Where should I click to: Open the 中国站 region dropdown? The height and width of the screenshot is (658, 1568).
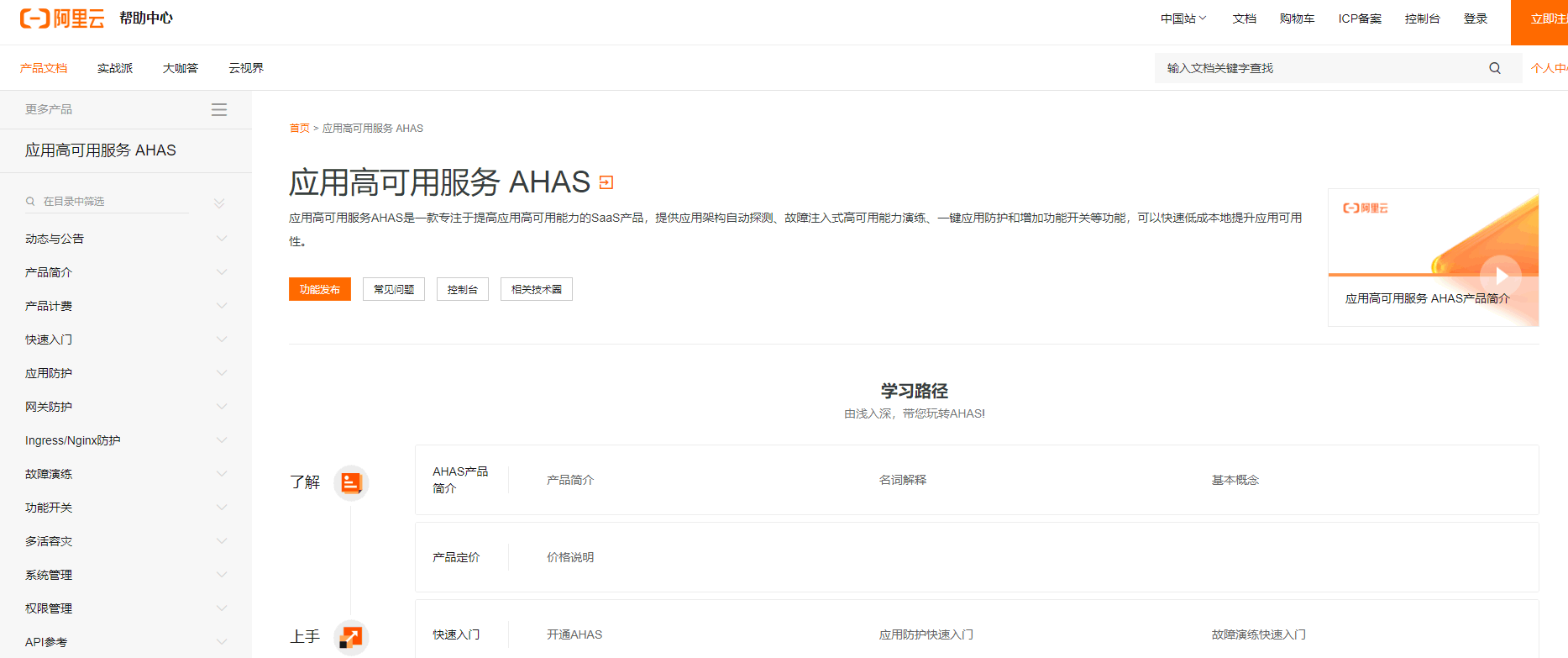click(1183, 18)
